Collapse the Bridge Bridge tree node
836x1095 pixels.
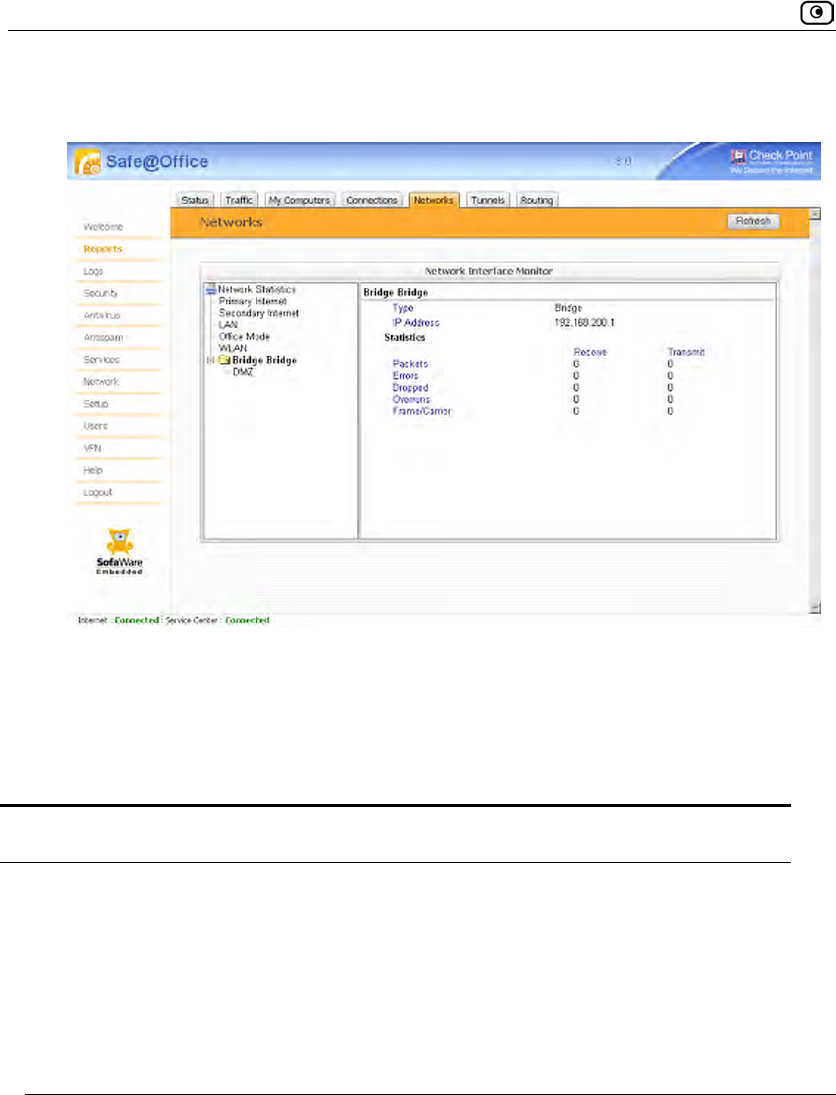[x=210, y=360]
